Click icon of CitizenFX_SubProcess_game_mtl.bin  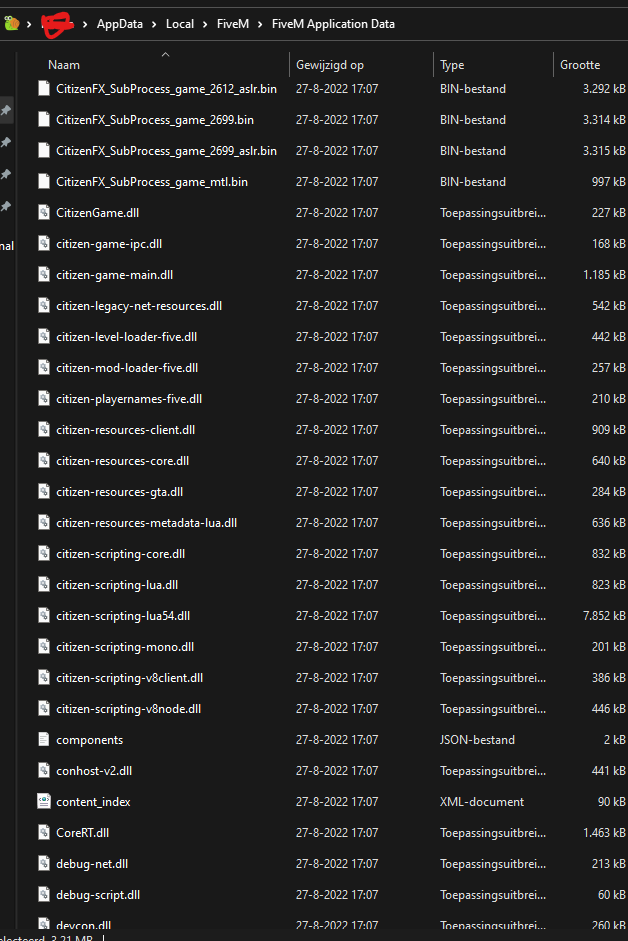click(x=44, y=182)
